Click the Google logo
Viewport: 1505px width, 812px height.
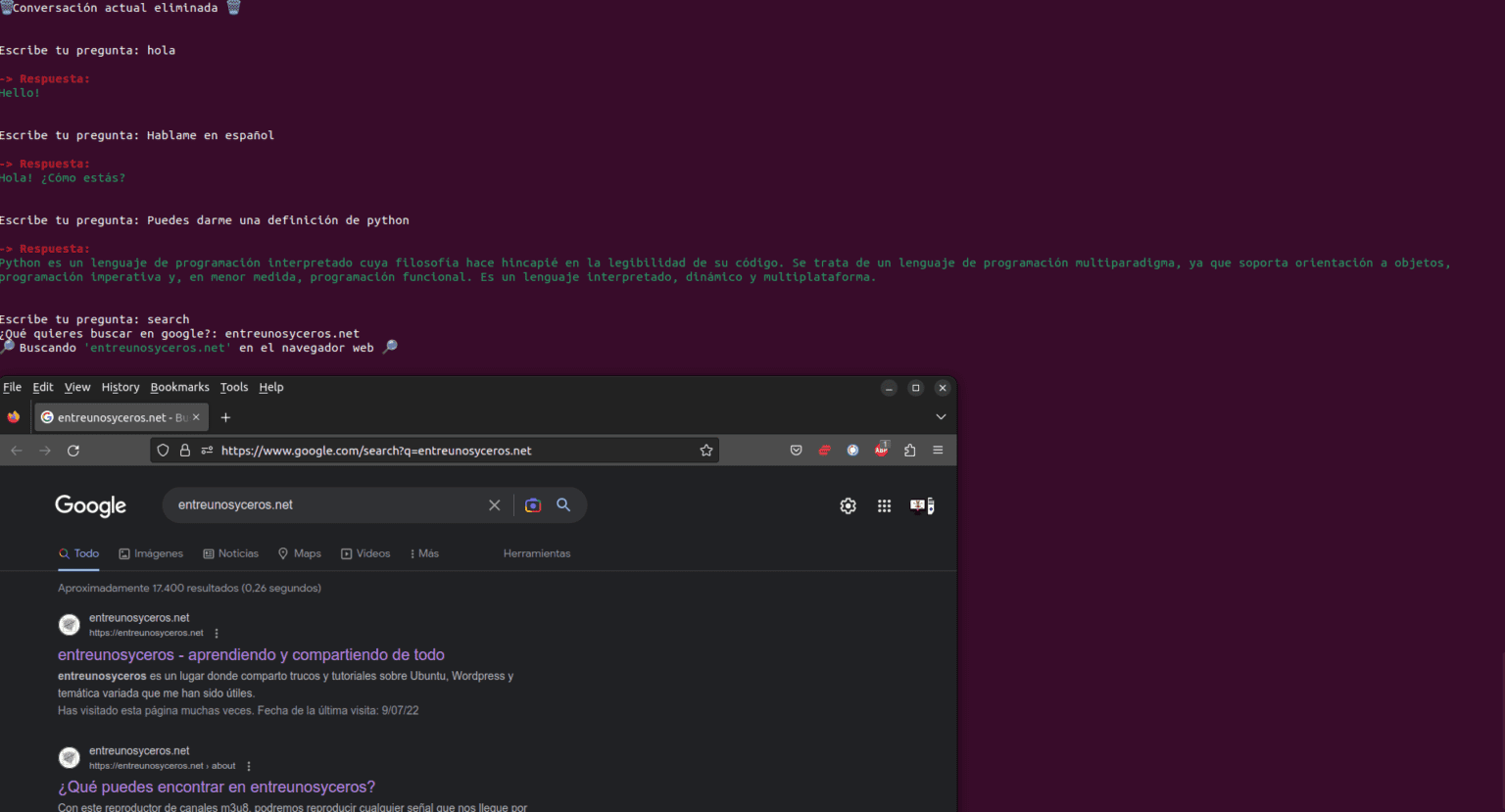tap(91, 505)
